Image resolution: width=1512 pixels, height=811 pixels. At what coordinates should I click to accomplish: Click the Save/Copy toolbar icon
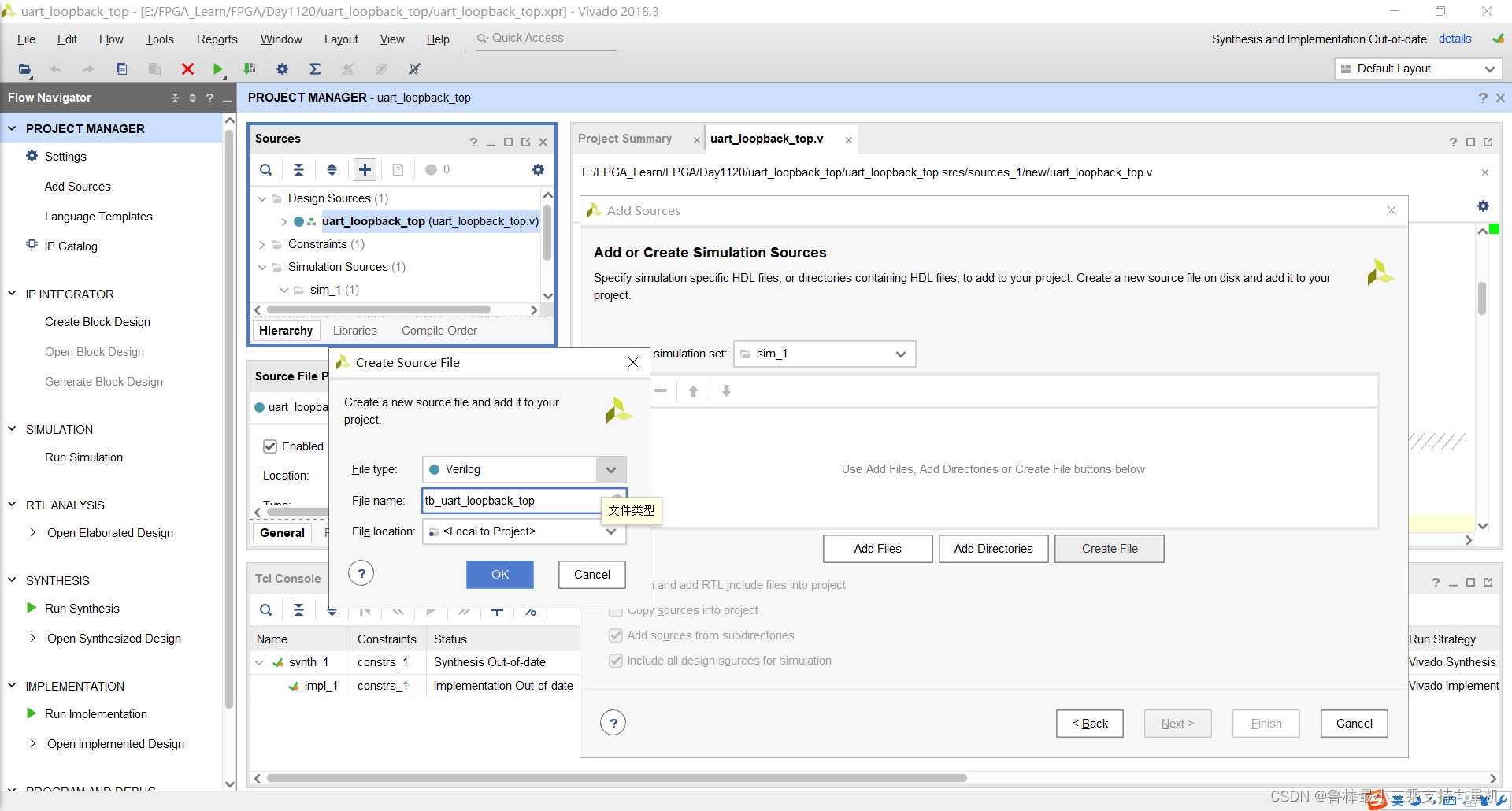coord(121,69)
